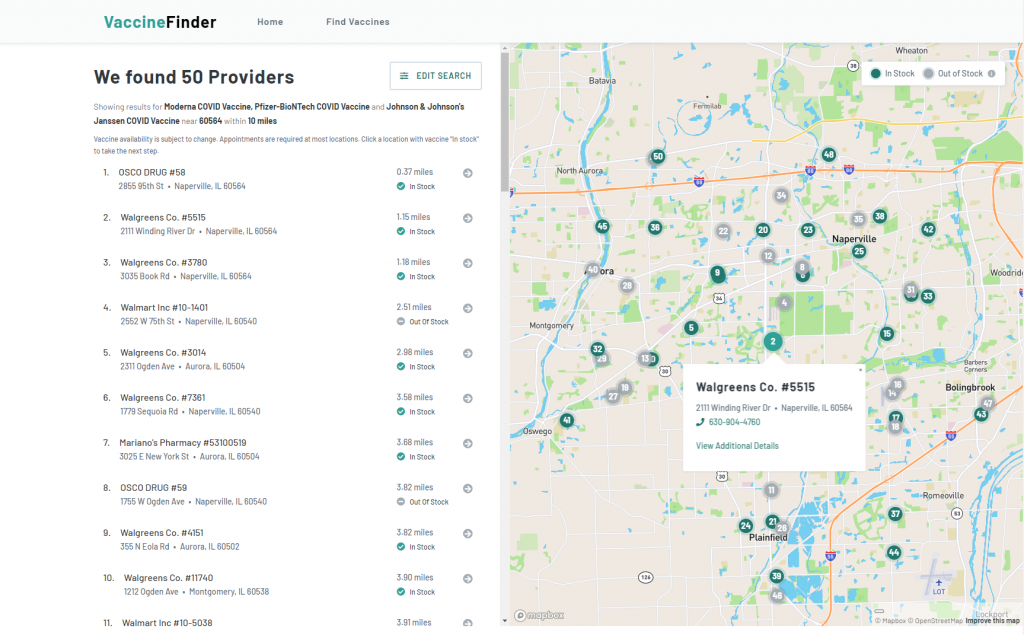
Task: Expand OSCO DRUG #59 listing arrow
Action: coord(467,488)
